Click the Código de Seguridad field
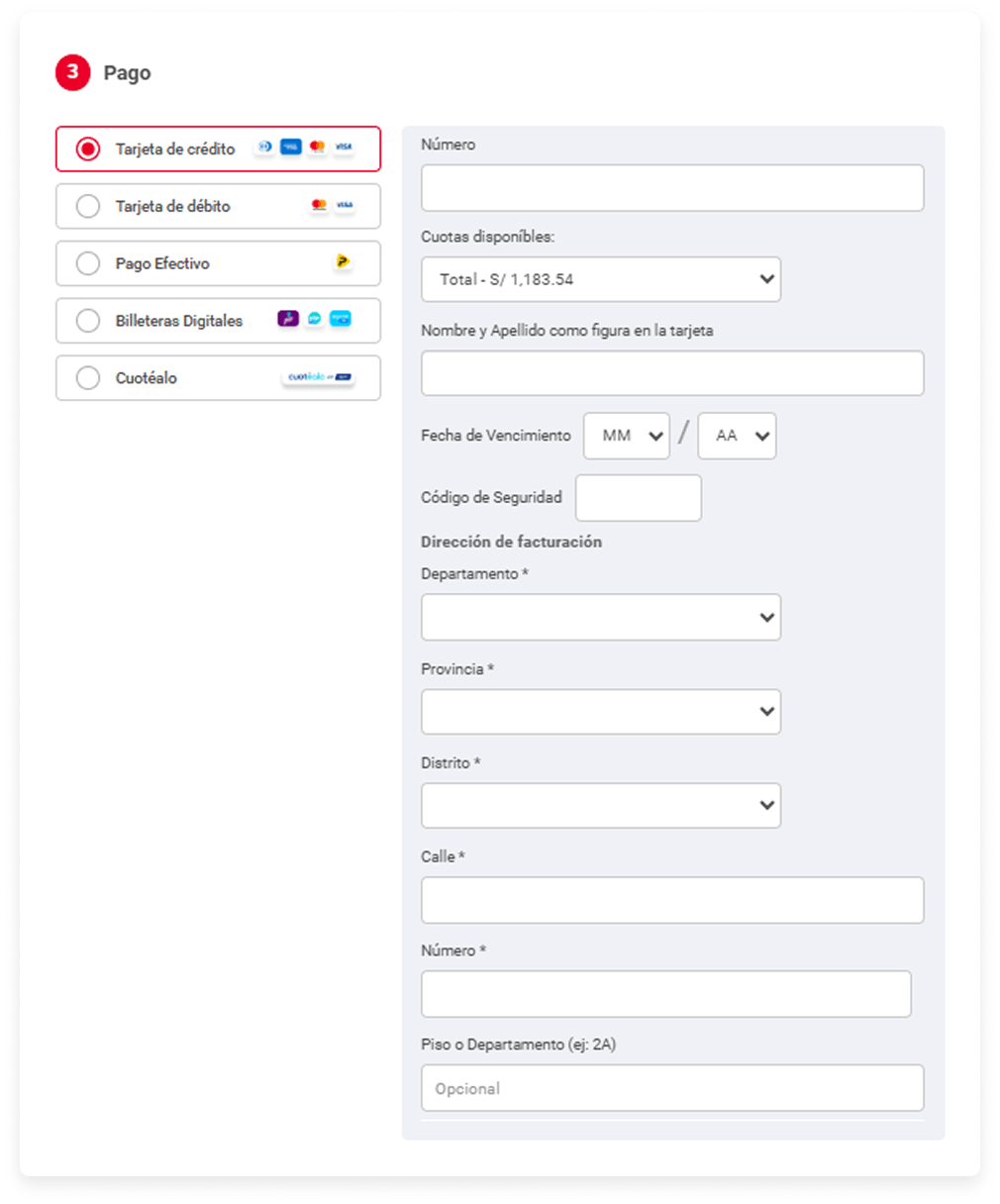Screen dimensions: 1000x1204 point(639,498)
